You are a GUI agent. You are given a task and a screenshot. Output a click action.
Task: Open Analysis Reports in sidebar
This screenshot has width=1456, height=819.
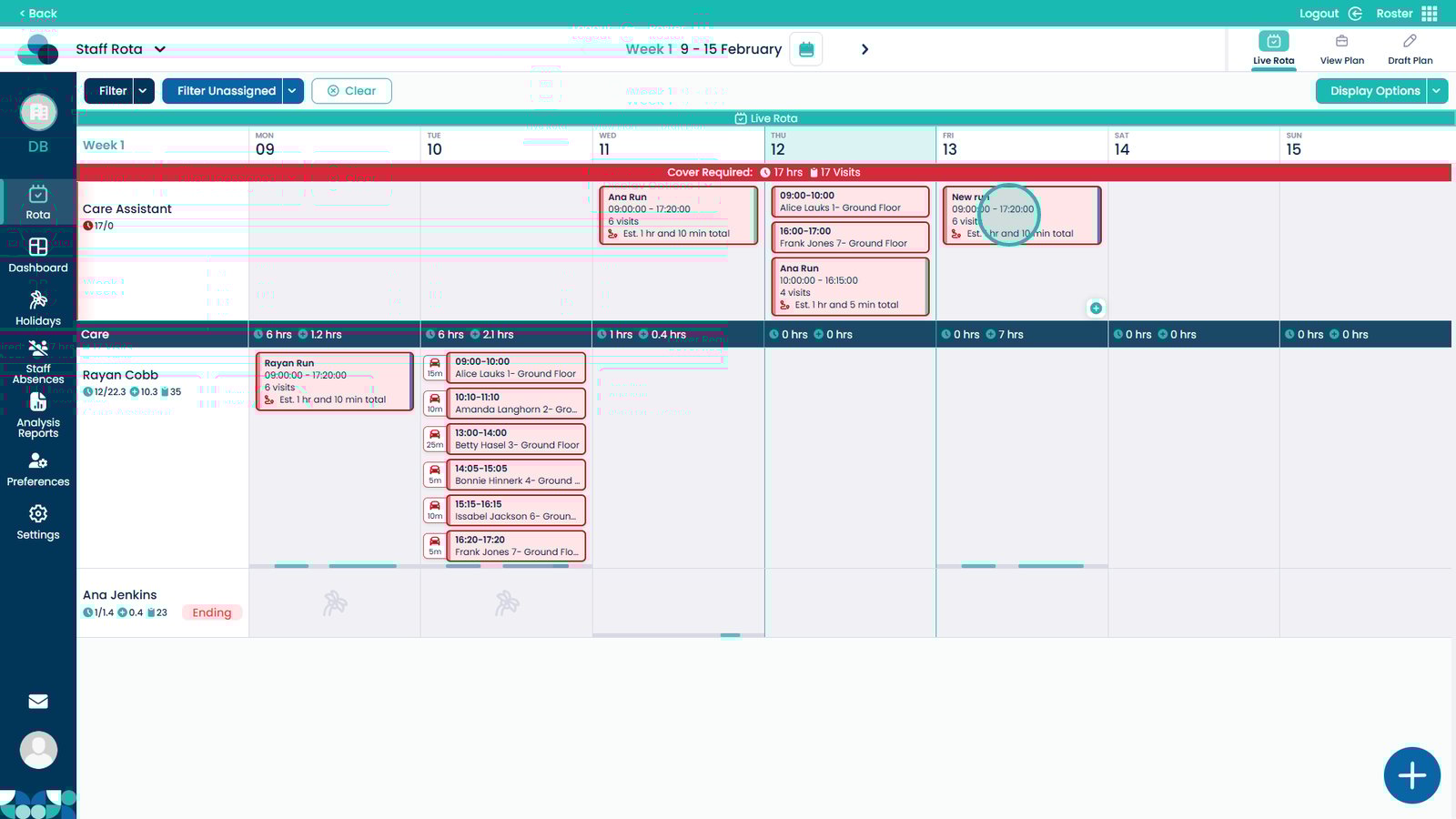tap(38, 415)
